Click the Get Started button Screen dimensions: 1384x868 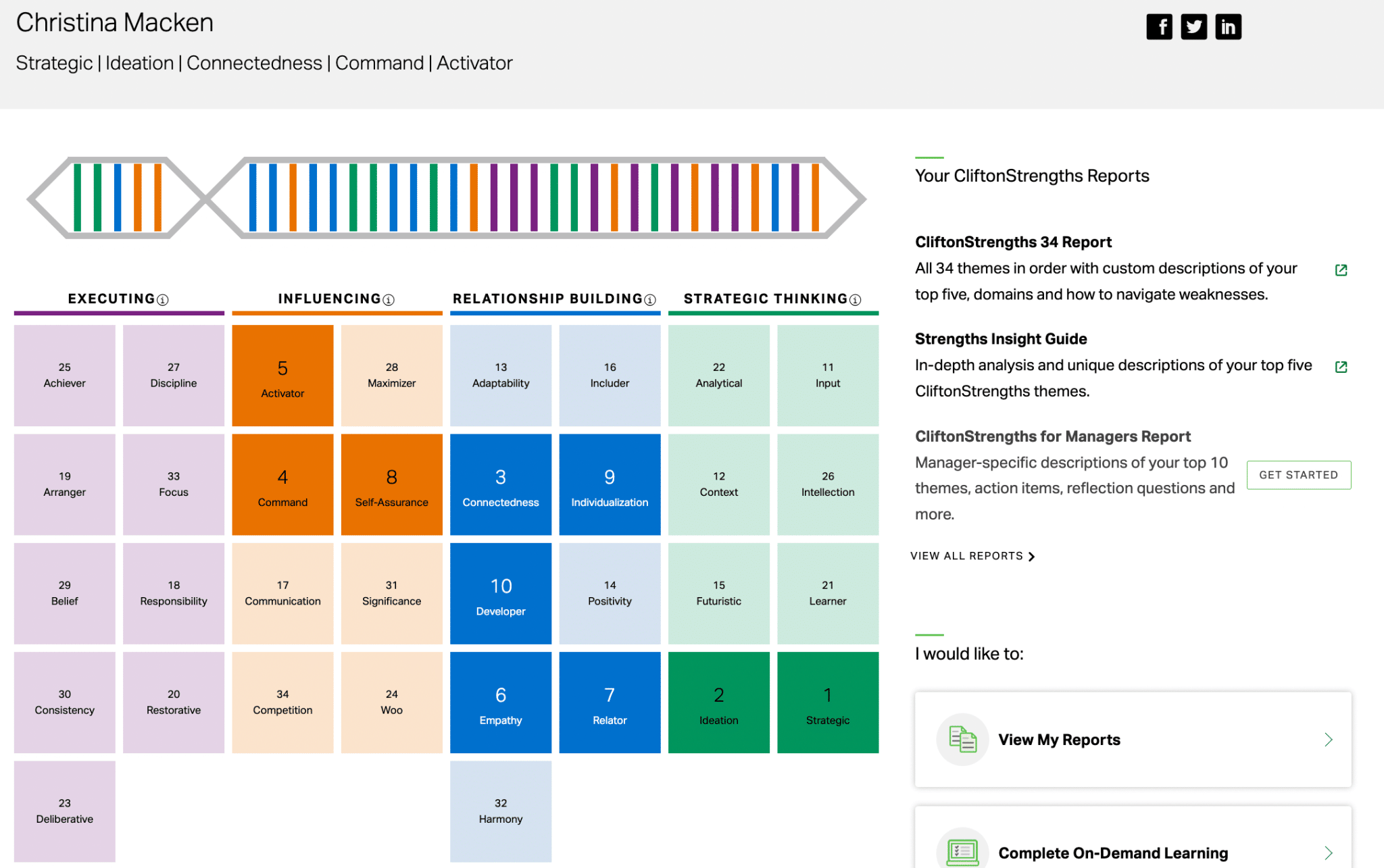tap(1298, 475)
